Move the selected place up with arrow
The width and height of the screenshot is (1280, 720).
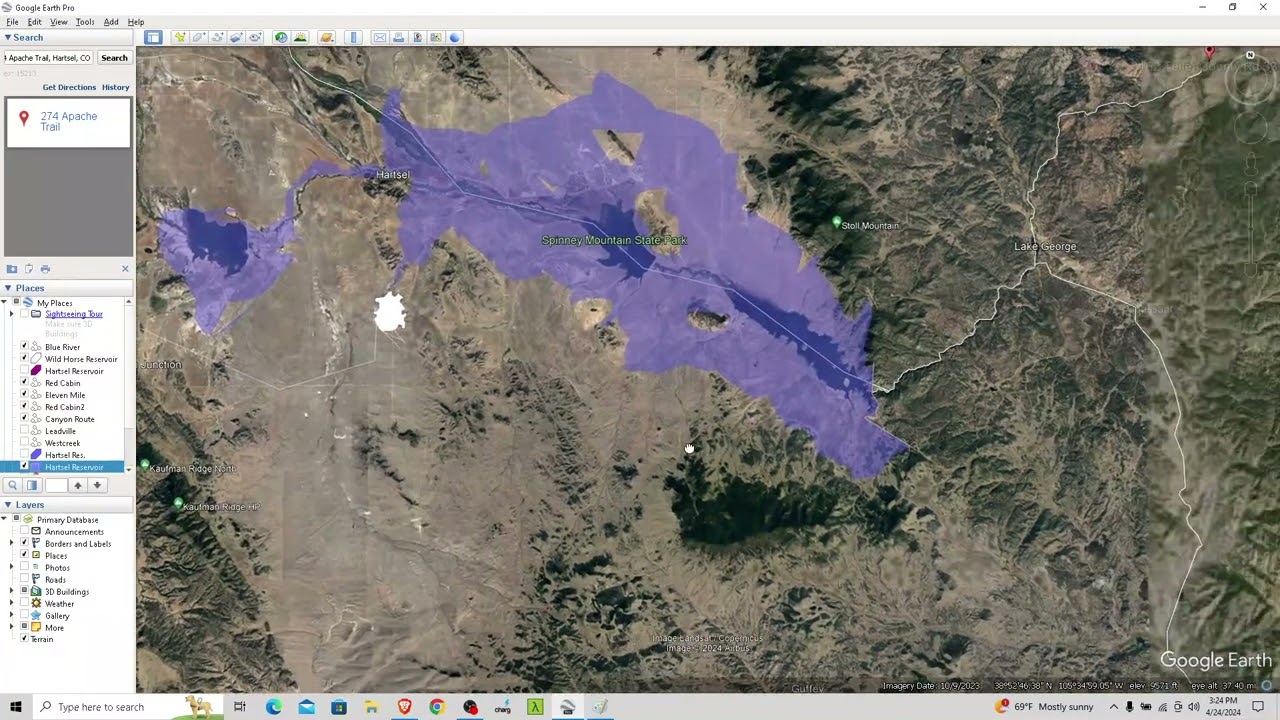(x=77, y=485)
